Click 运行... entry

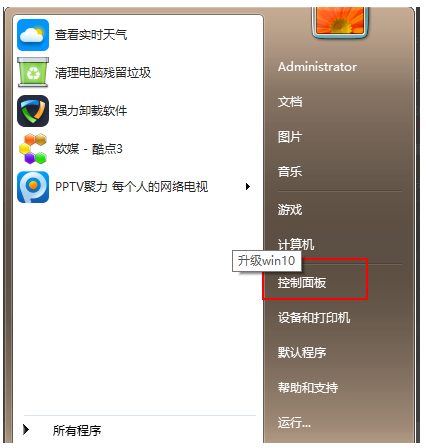tap(294, 422)
